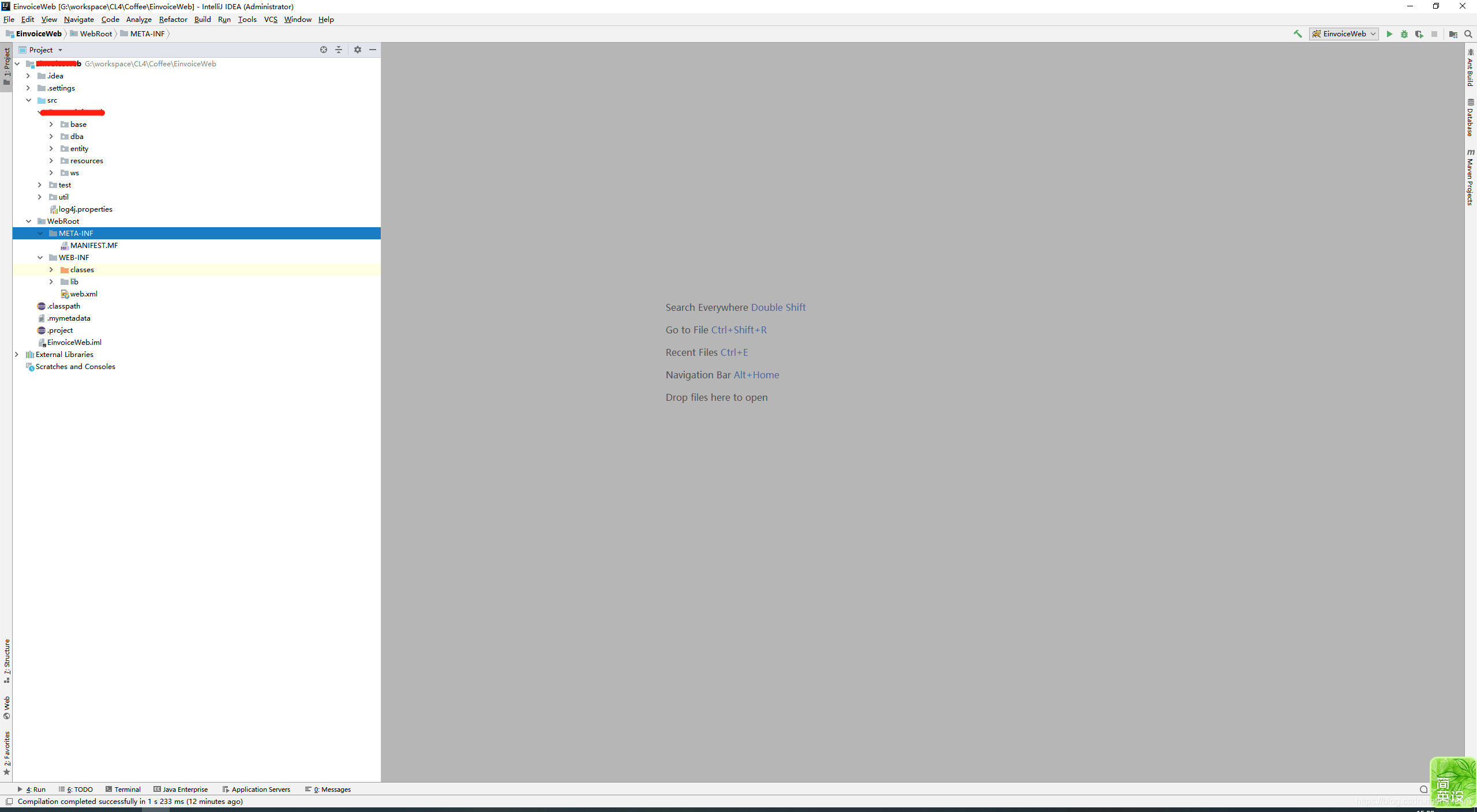Click the Build Project hammer icon
Viewport: 1477px width, 812px height.
pyautogui.click(x=1298, y=34)
